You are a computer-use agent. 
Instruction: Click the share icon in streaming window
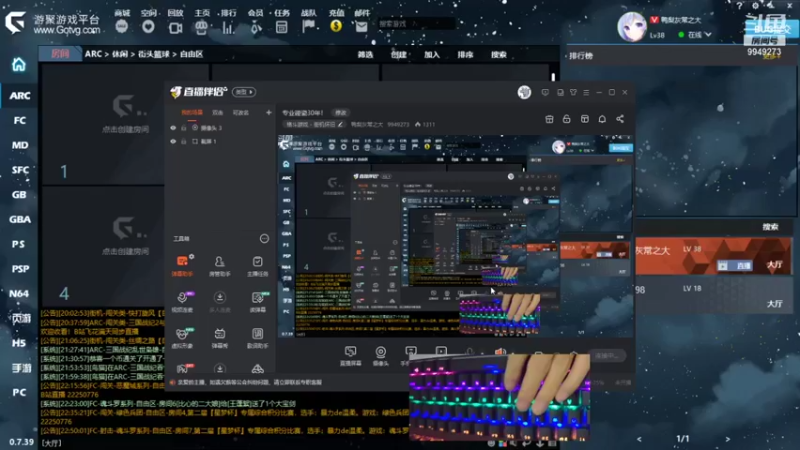coord(620,119)
